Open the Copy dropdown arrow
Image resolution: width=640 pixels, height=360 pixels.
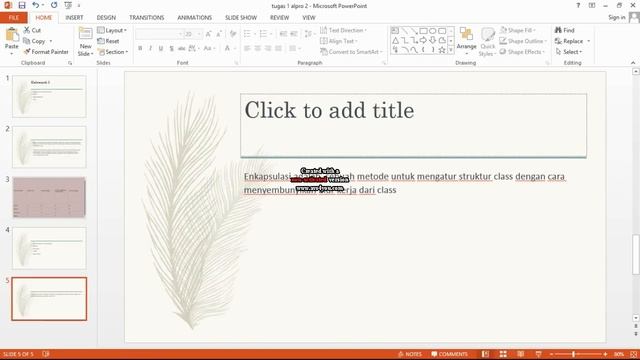[x=51, y=41]
